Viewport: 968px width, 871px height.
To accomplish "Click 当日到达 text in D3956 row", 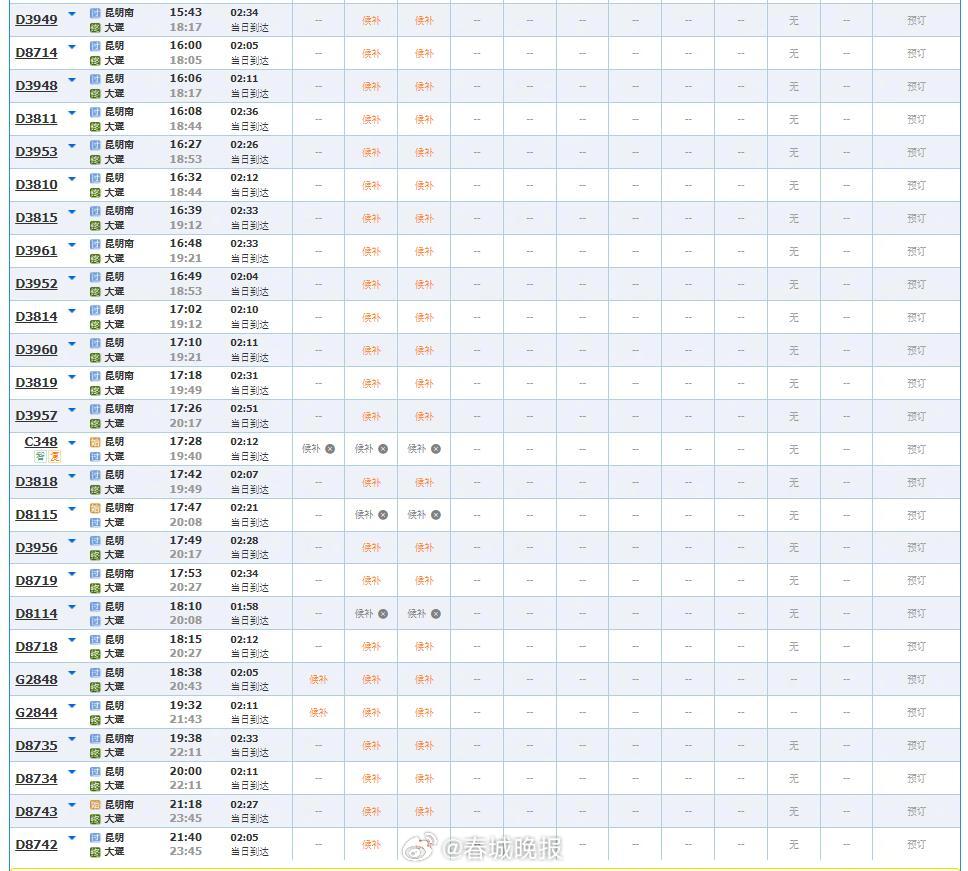I will (249, 555).
